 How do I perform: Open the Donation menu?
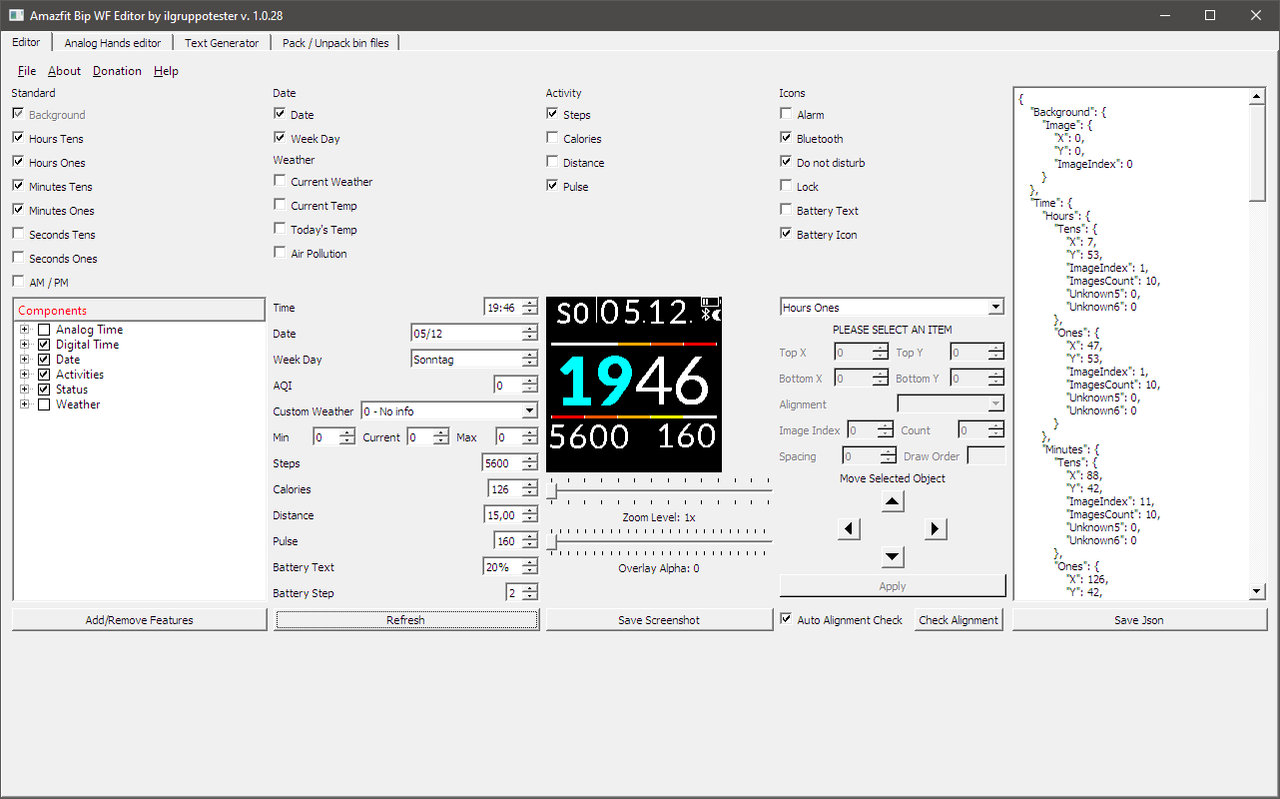pyautogui.click(x=117, y=71)
